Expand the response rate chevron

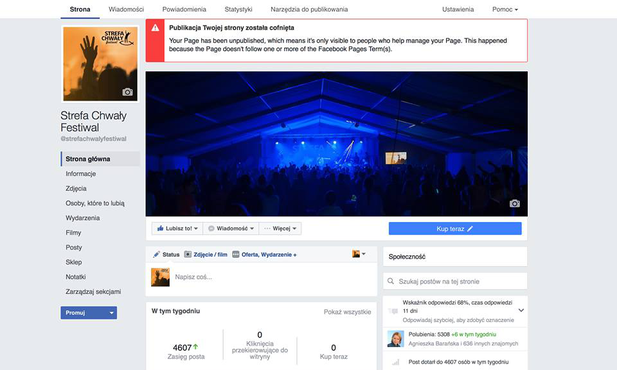tap(521, 311)
